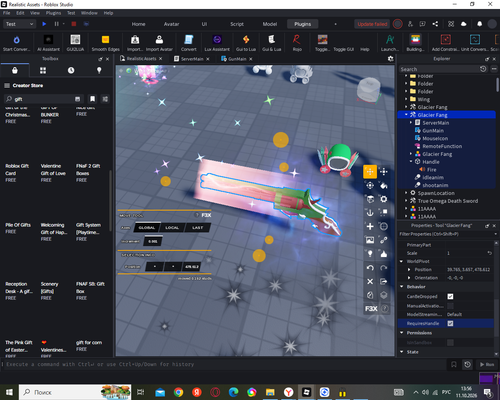Open the File menu
The image size is (500, 400).
(x=6, y=13)
